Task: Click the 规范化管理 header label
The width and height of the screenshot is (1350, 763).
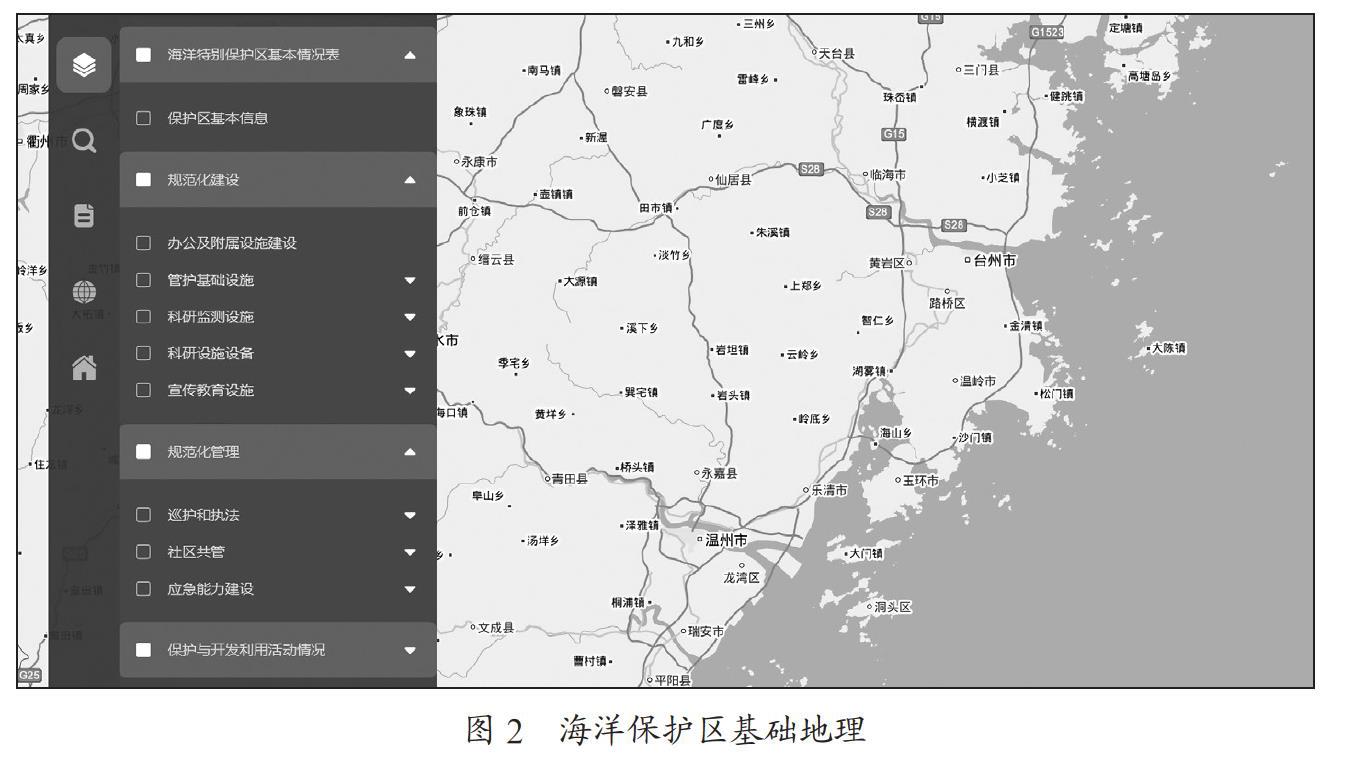Action: click(203, 452)
